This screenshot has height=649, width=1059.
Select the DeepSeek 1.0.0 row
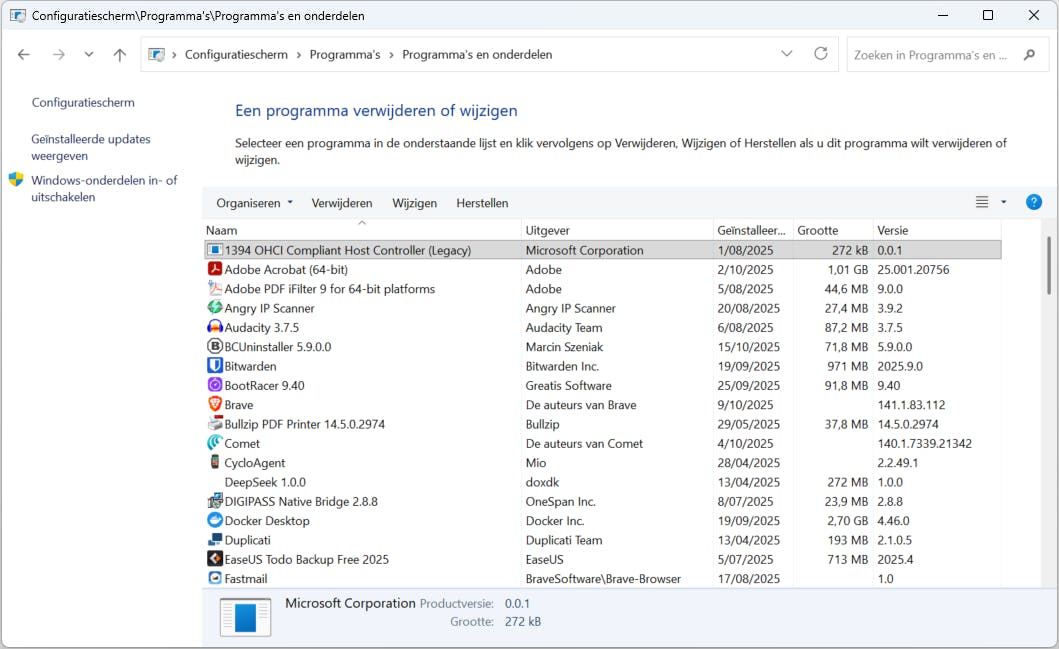602,482
